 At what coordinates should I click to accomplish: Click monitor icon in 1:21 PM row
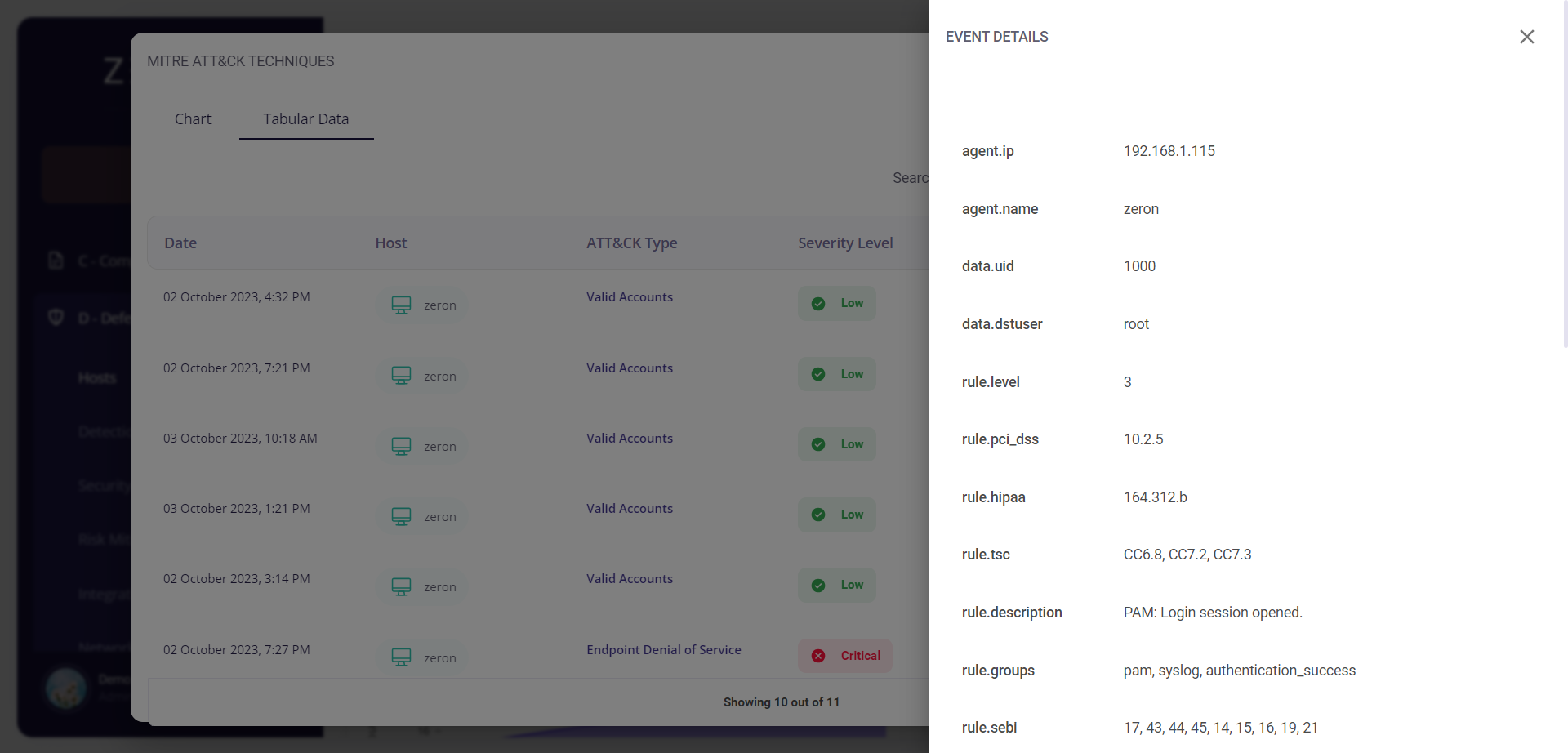(x=401, y=516)
